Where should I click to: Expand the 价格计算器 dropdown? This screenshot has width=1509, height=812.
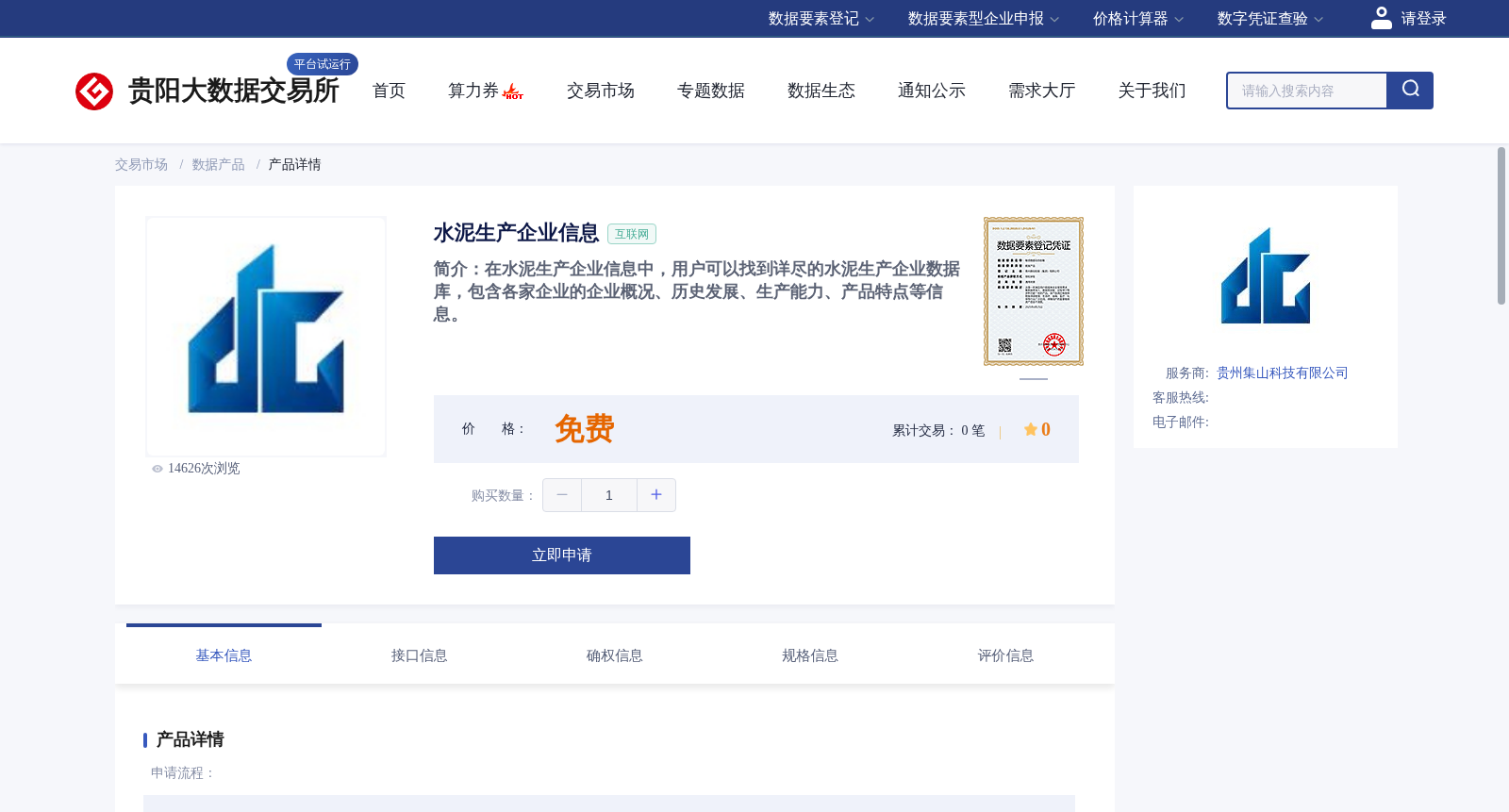pos(1138,19)
